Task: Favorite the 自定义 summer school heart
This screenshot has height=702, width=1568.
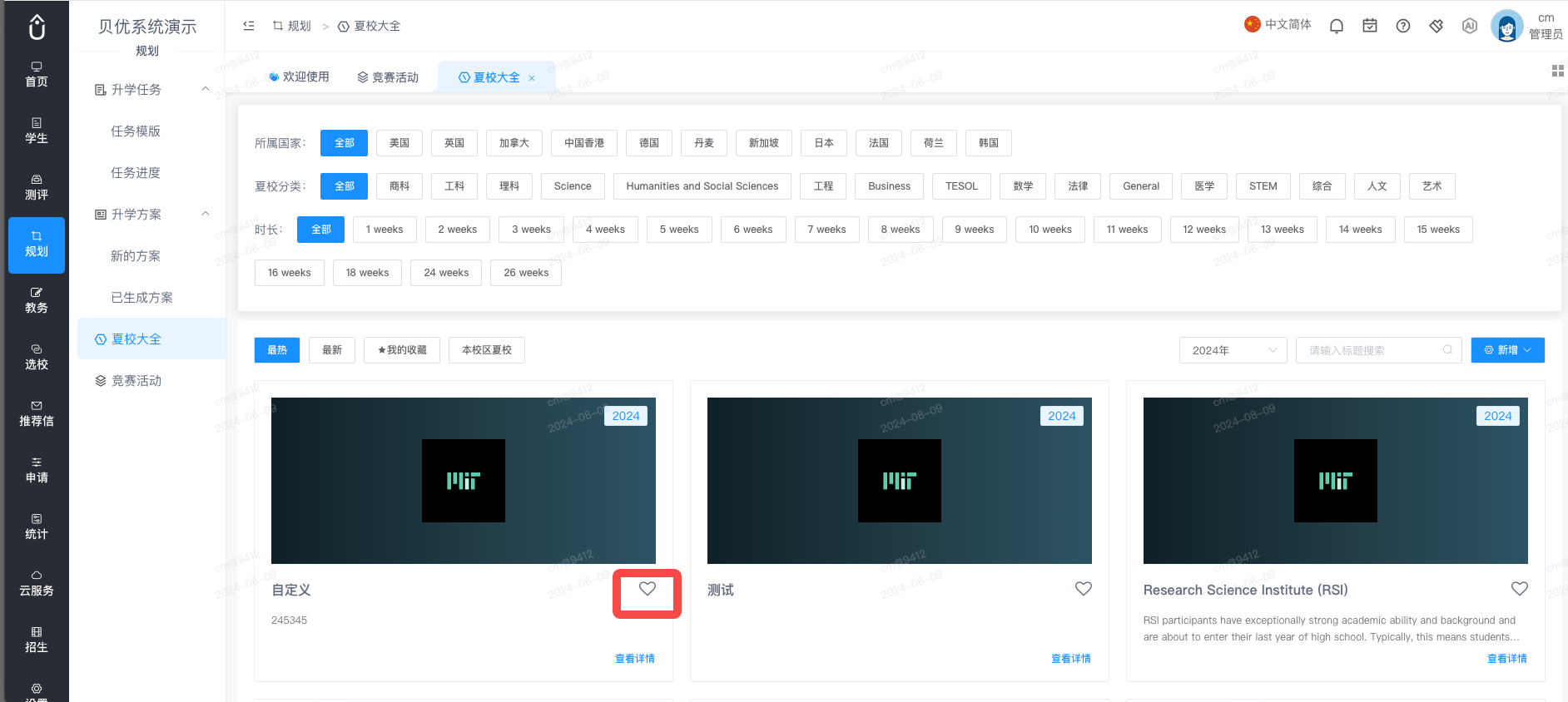Action: (648, 589)
